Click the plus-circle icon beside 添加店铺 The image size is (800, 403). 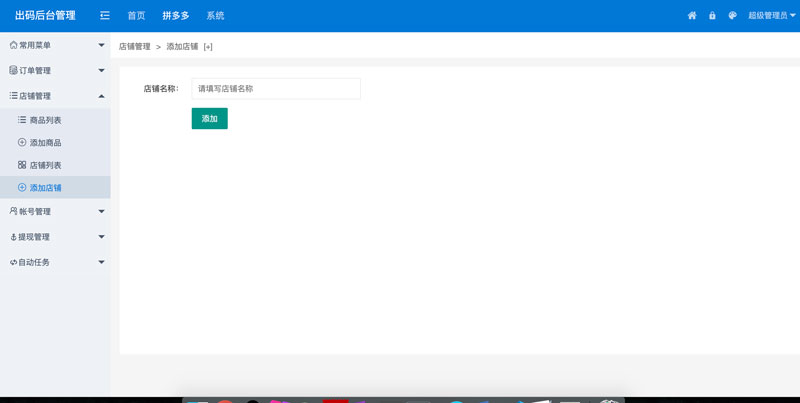click(x=22, y=187)
